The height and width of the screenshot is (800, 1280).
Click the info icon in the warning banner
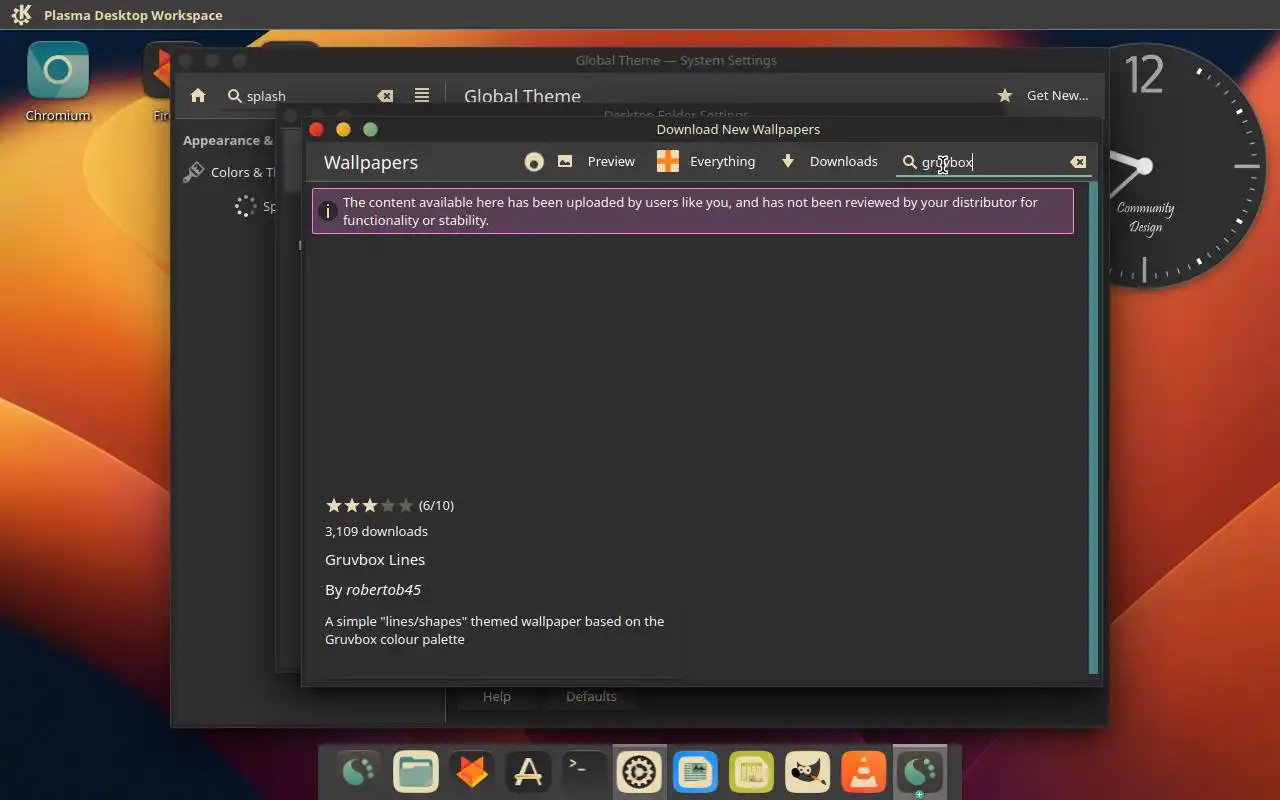coord(327,211)
